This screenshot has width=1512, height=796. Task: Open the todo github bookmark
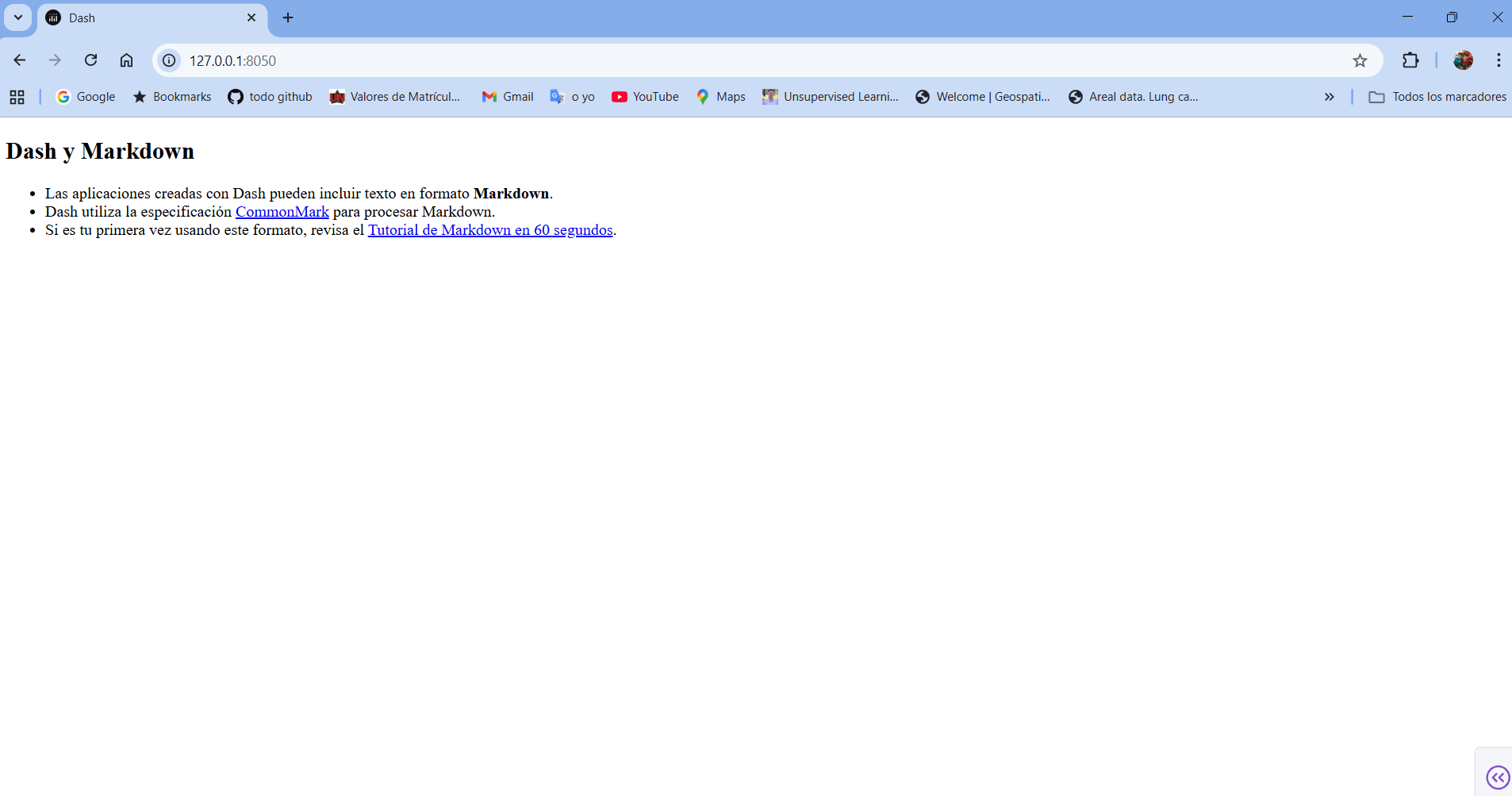pyautogui.click(x=271, y=97)
